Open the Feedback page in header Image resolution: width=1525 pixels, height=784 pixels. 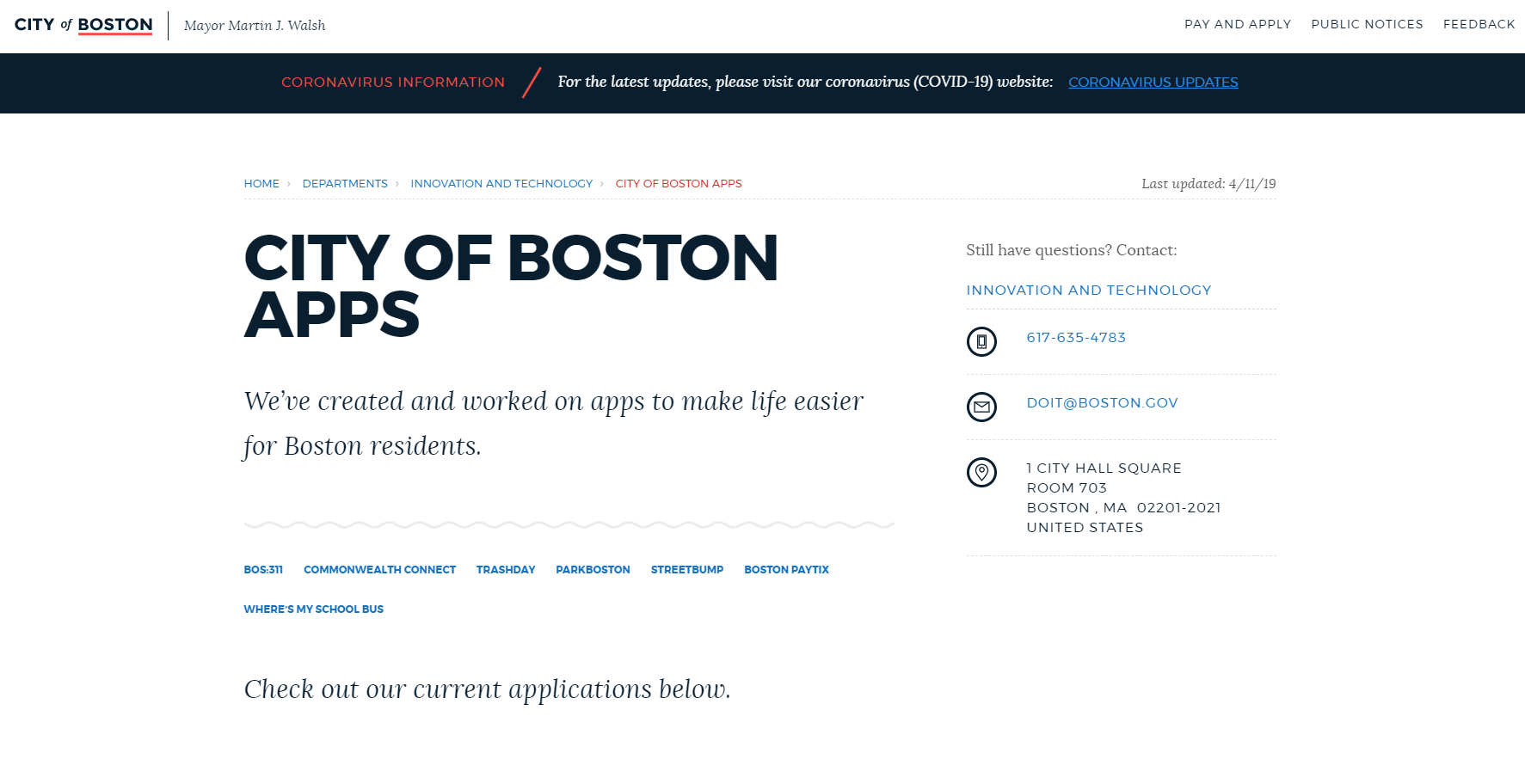[x=1479, y=24]
